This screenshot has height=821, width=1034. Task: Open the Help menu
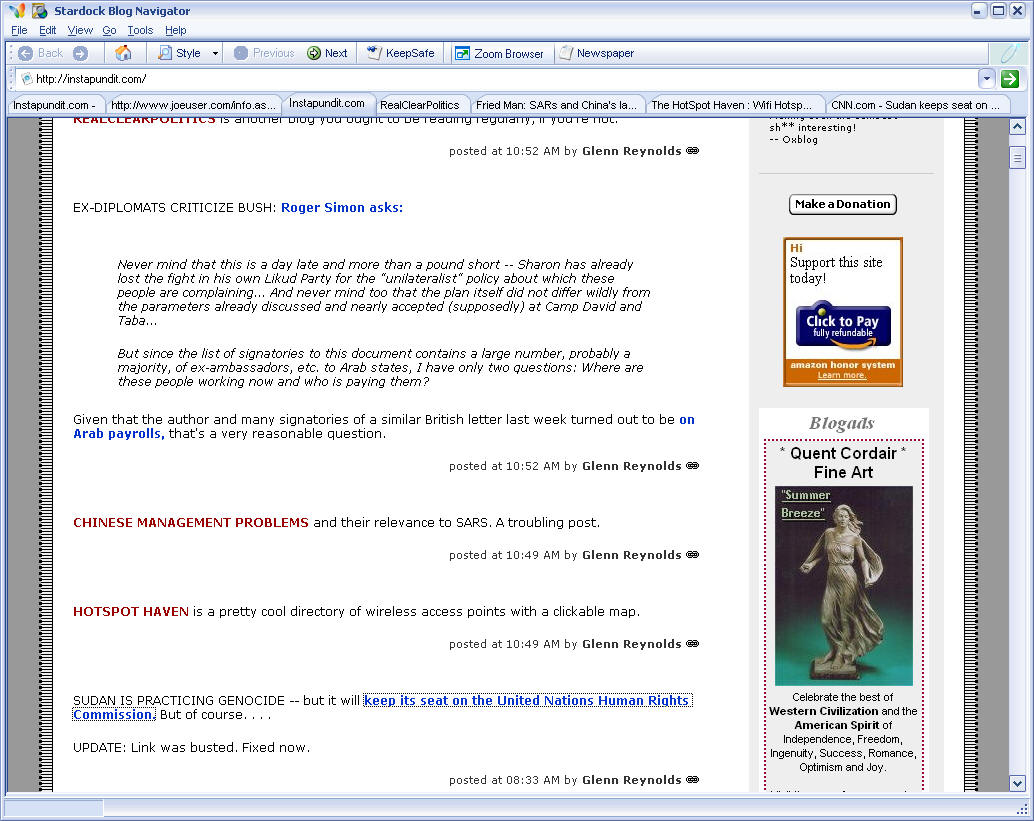point(175,30)
